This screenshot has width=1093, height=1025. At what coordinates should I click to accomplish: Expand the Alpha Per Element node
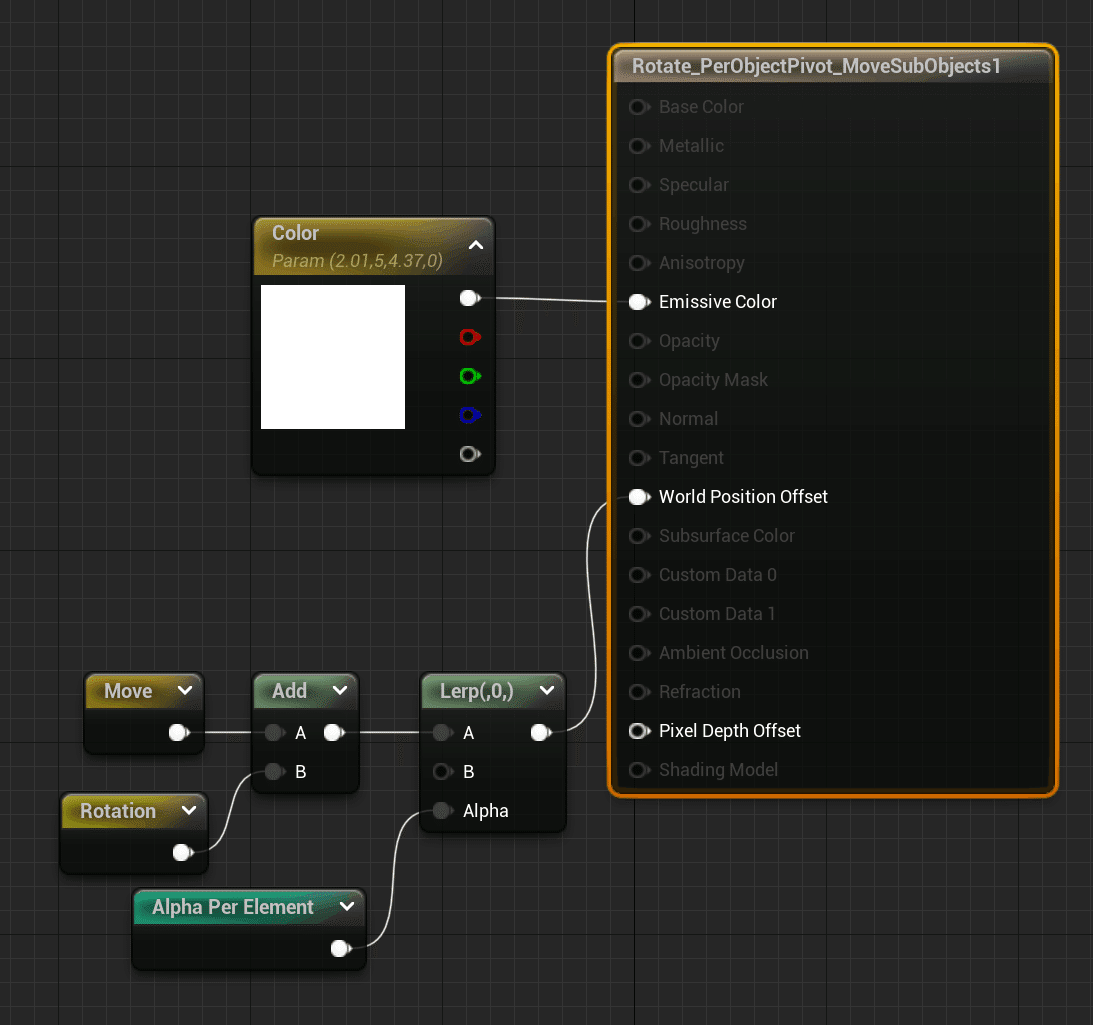click(347, 906)
